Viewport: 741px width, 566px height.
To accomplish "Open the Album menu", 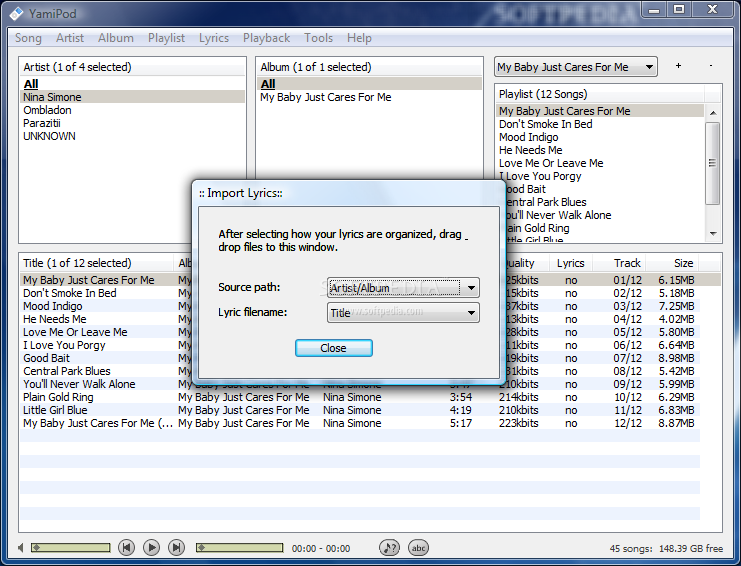I will coord(116,38).
